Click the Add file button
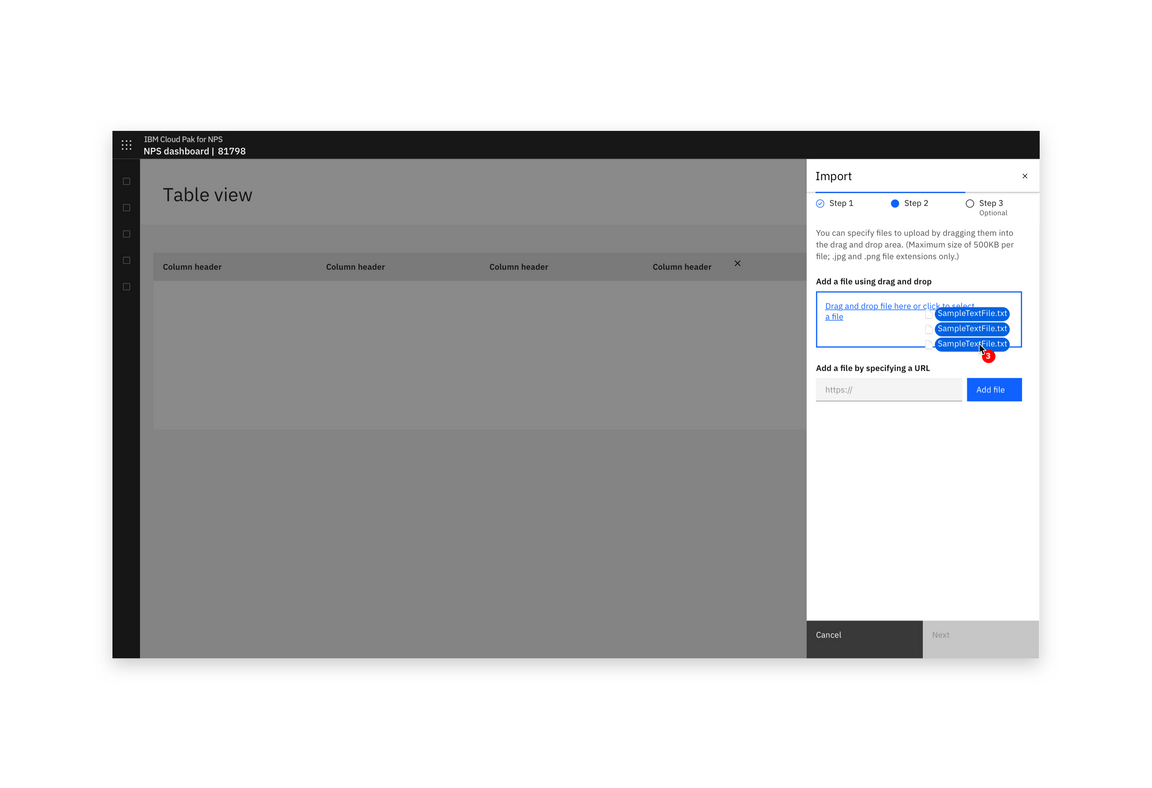Image resolution: width=1152 pixels, height=788 pixels. (x=994, y=389)
